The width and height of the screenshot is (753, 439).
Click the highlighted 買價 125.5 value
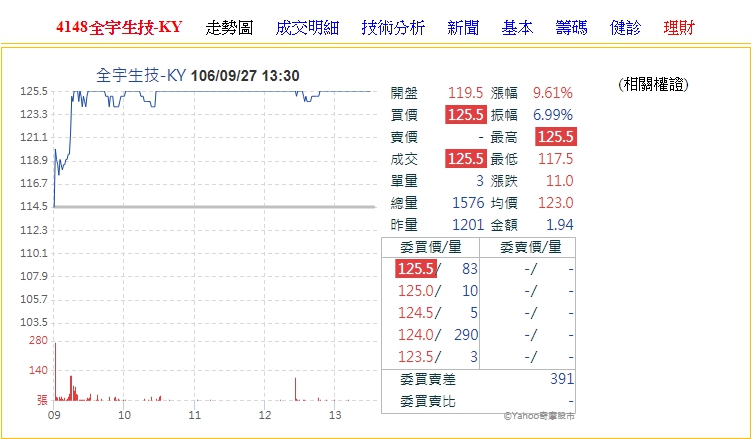point(465,114)
